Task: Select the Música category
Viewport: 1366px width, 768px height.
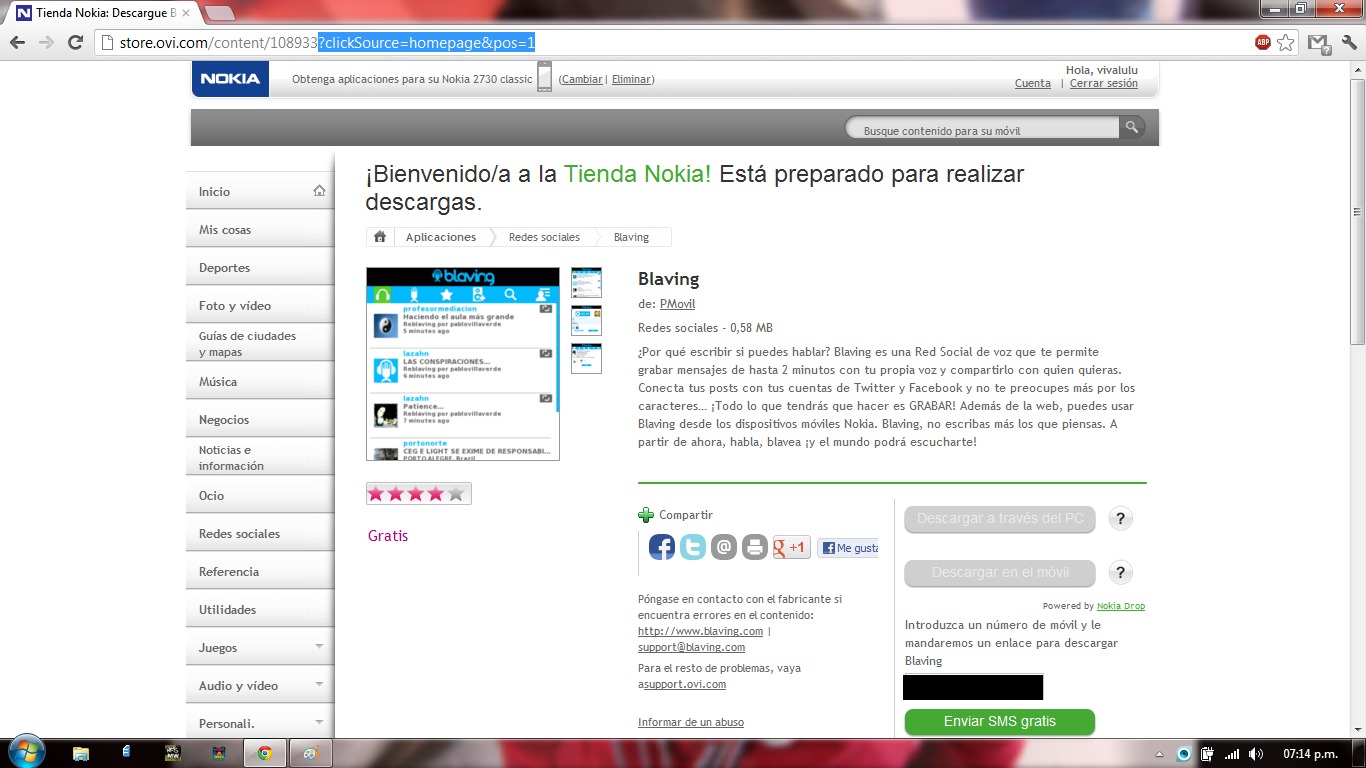Action: (x=260, y=381)
